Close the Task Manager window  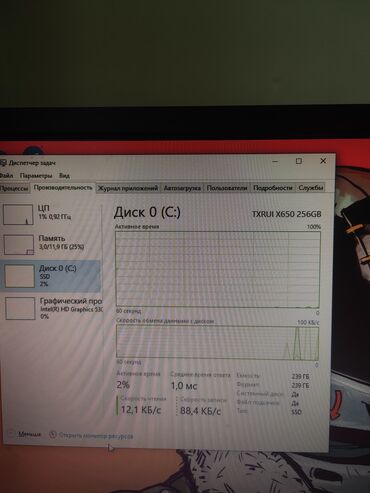point(323,161)
